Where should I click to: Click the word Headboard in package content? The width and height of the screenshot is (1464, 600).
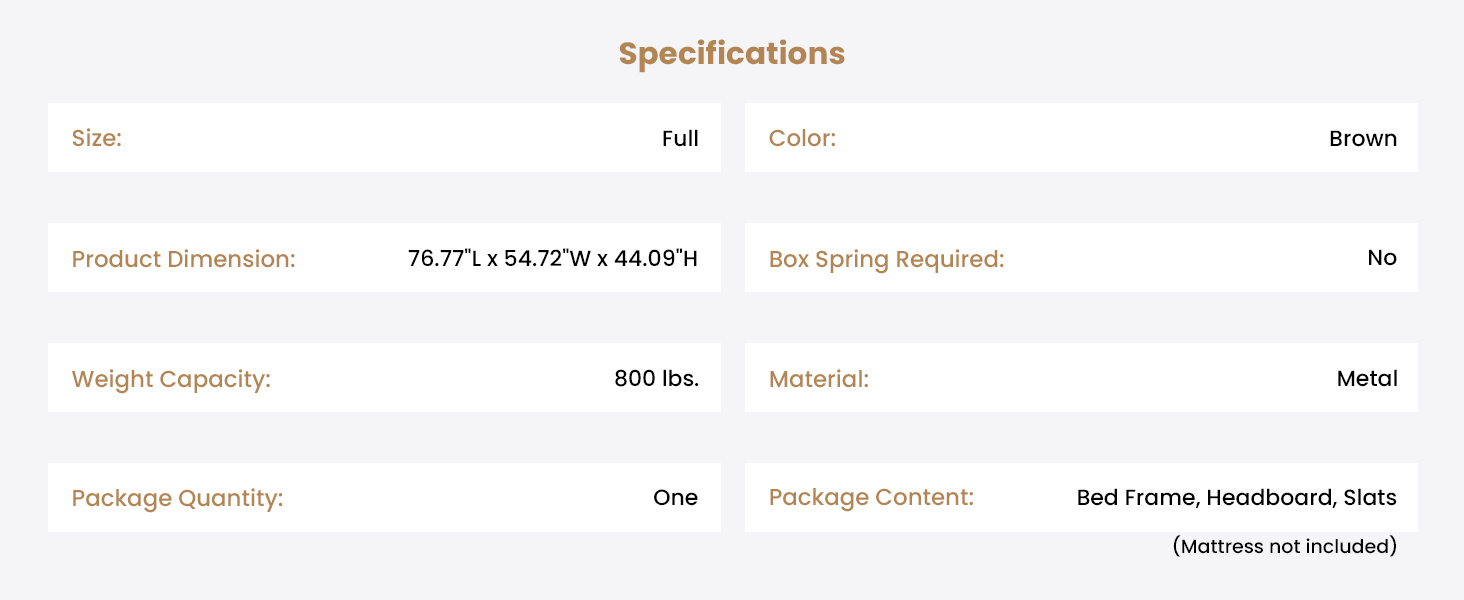(x=1270, y=497)
